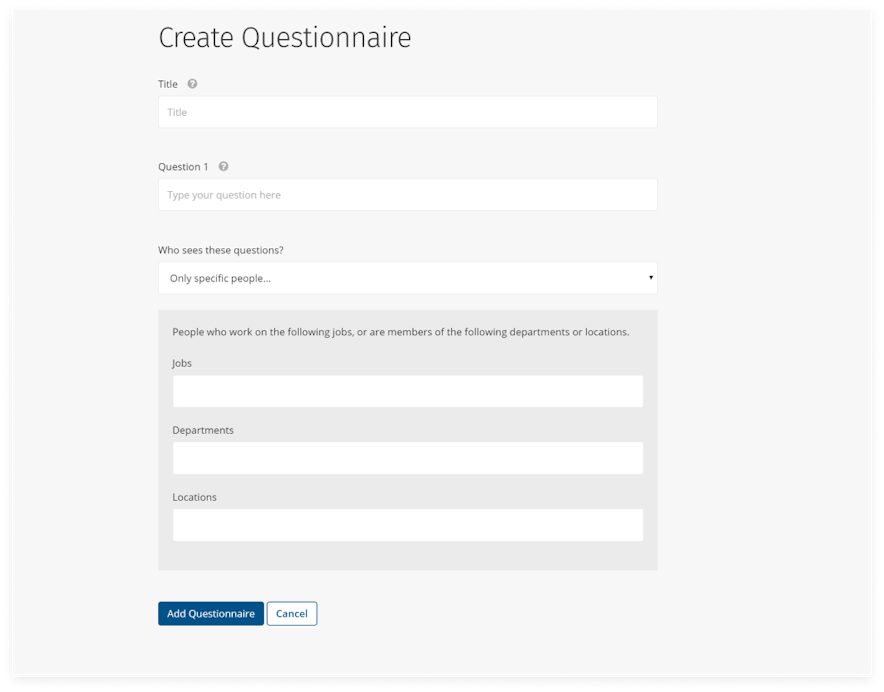This screenshot has width=884, height=692.
Task: Click the 'Title' field label
Action: (x=168, y=84)
